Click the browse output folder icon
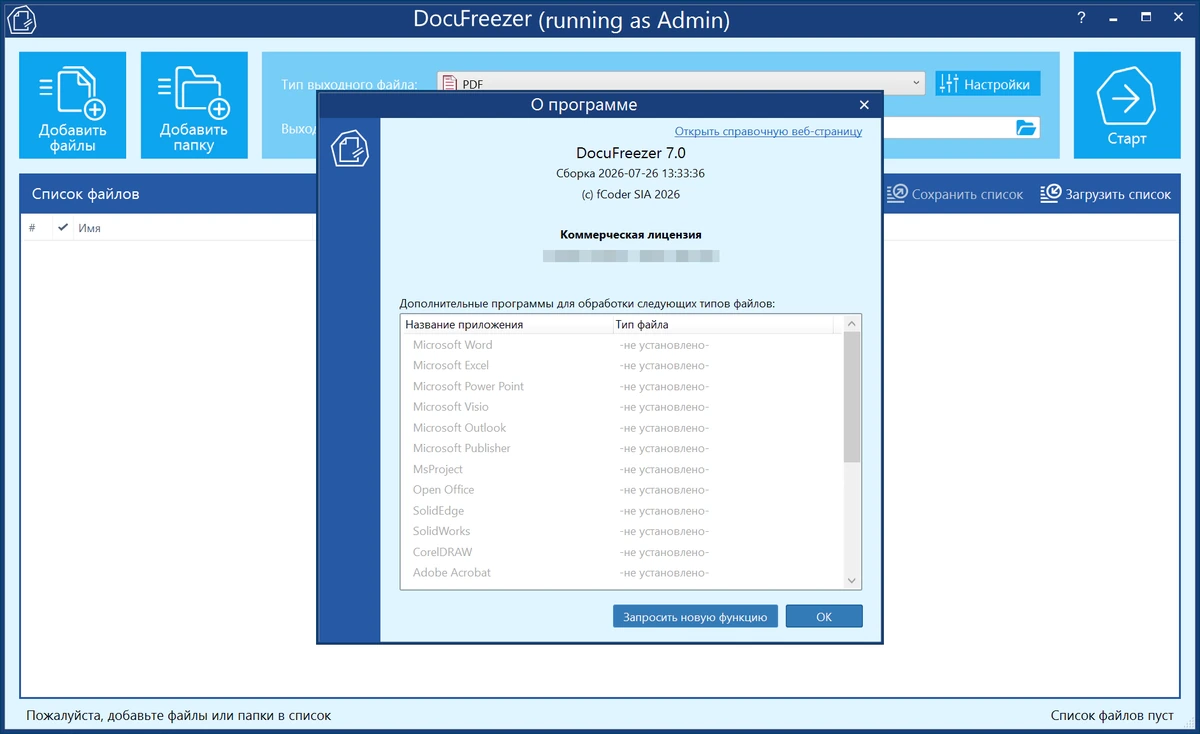The width and height of the screenshot is (1200, 734). [1026, 127]
